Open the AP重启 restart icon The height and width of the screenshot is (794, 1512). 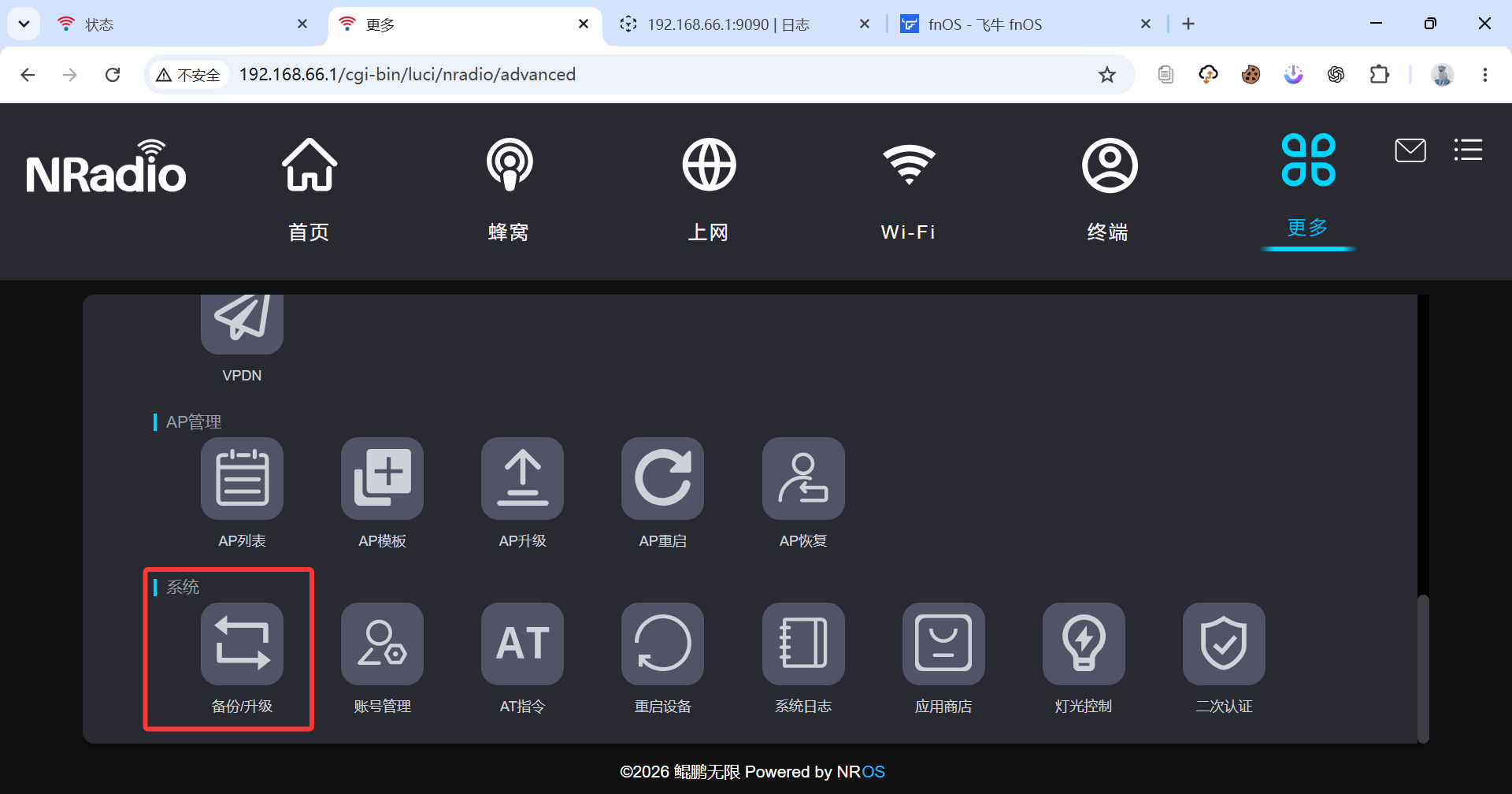point(662,478)
